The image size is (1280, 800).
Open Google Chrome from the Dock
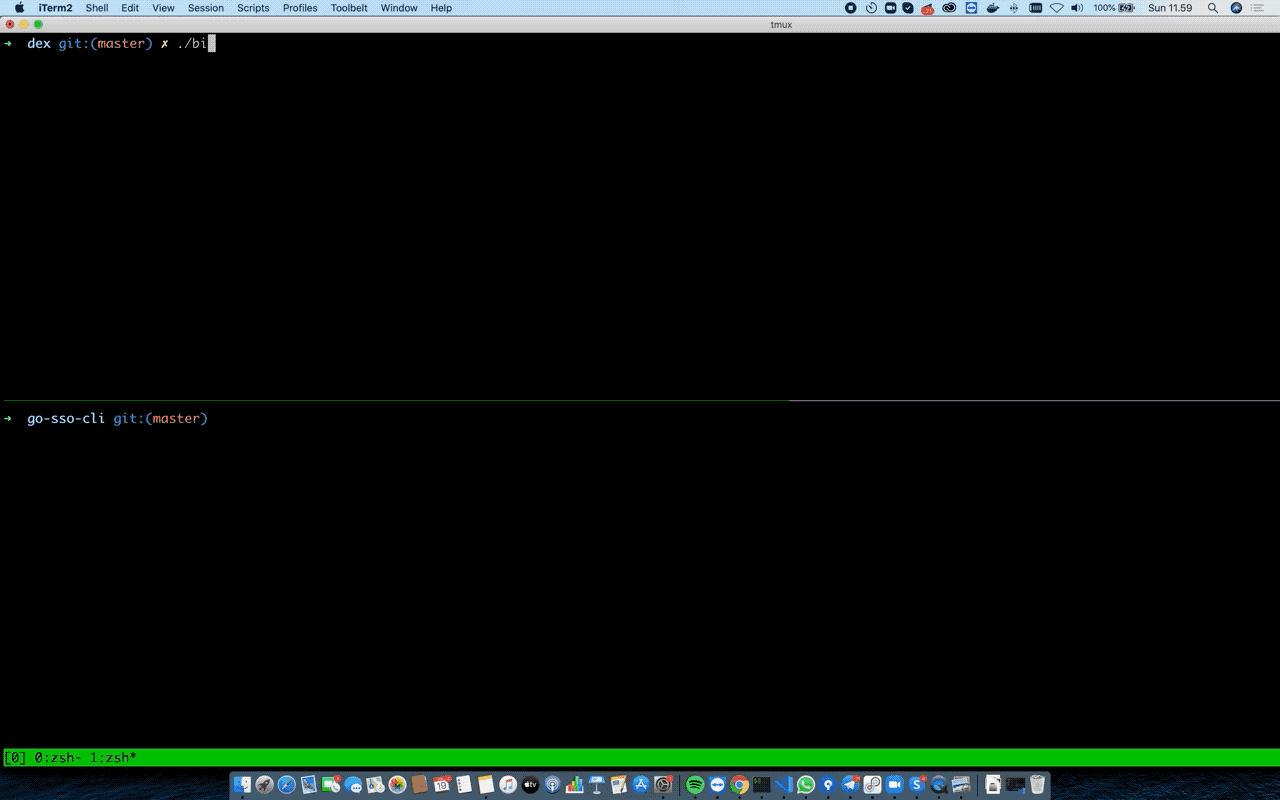point(739,785)
